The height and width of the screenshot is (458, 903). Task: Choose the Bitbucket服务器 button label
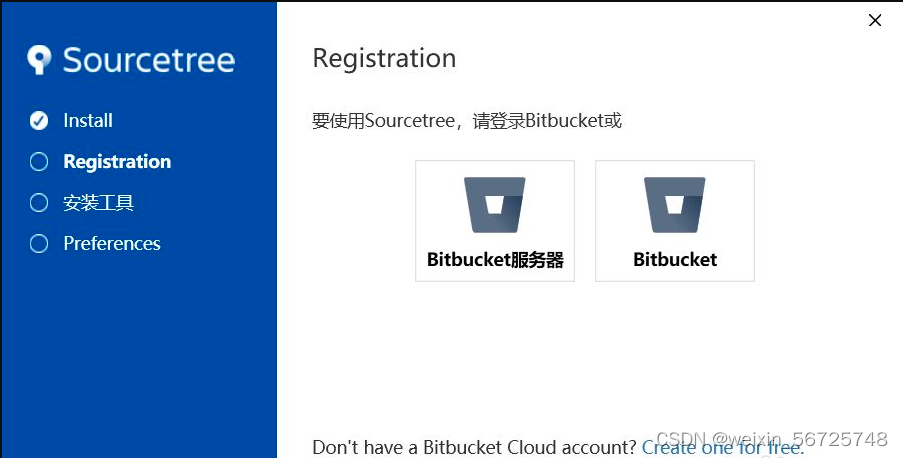495,260
